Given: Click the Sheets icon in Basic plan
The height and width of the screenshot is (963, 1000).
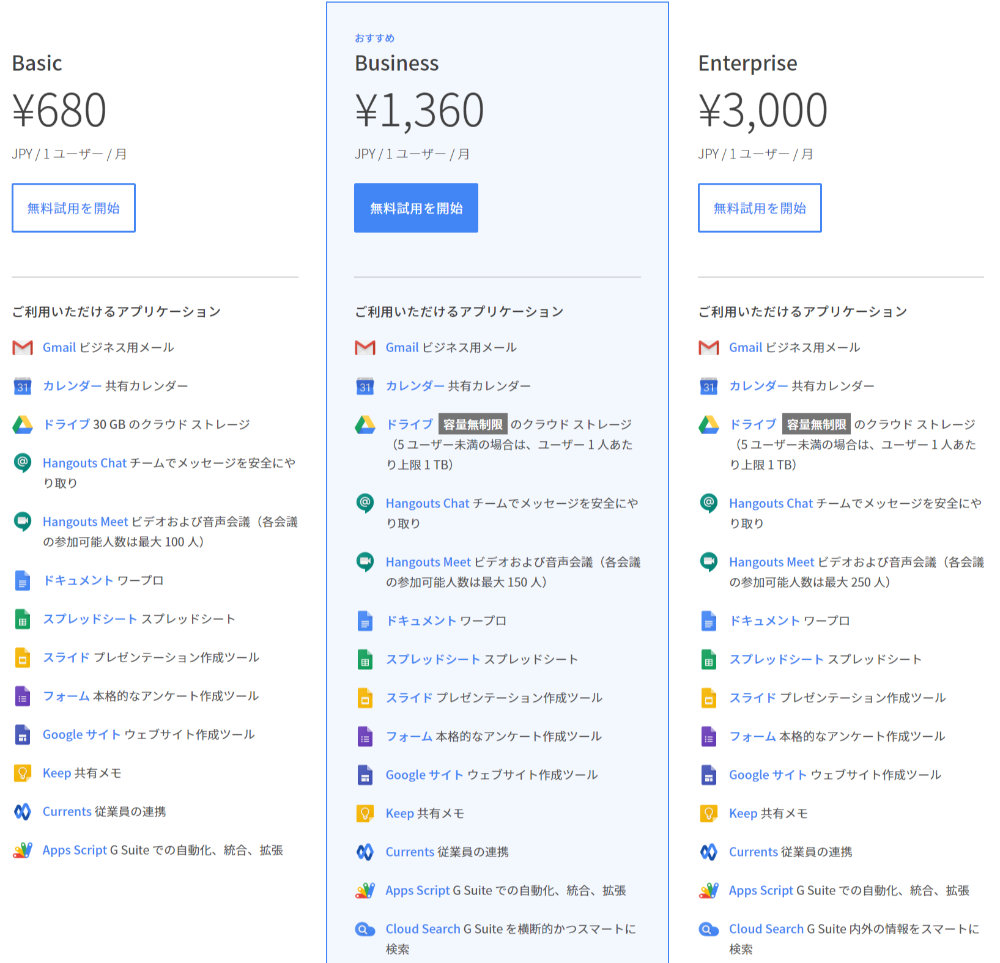Looking at the screenshot, I should 22,619.
